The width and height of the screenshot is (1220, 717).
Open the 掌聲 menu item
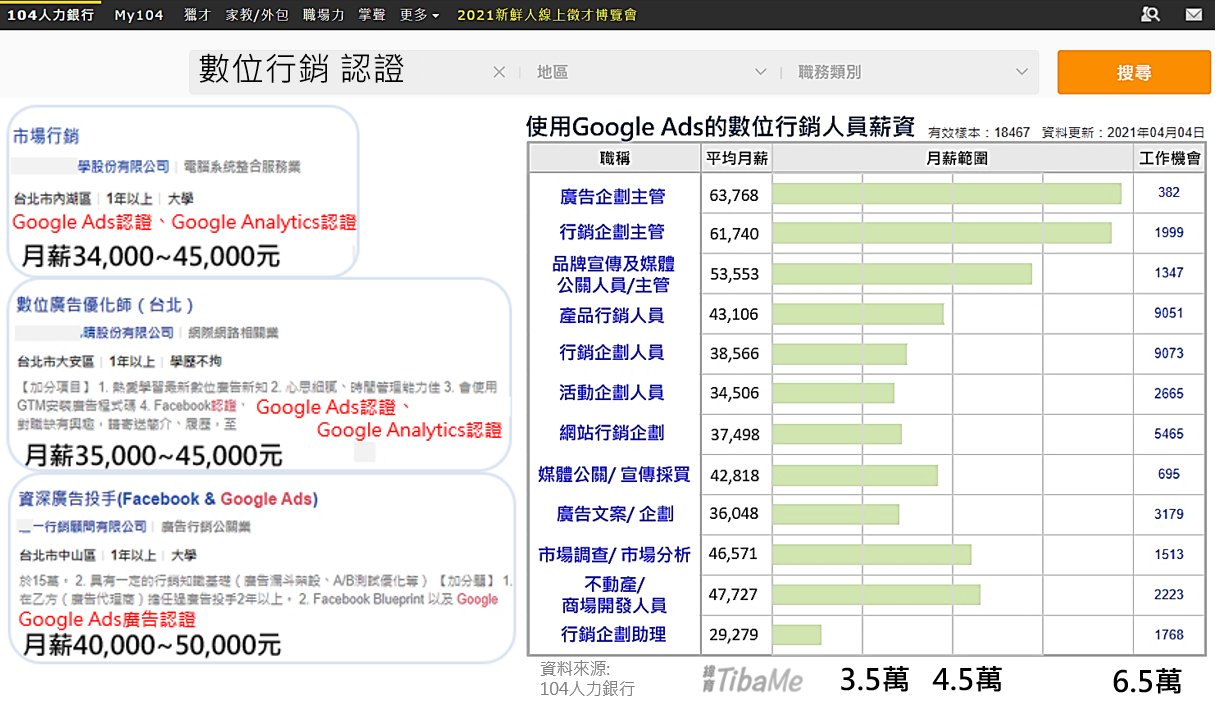coord(372,15)
